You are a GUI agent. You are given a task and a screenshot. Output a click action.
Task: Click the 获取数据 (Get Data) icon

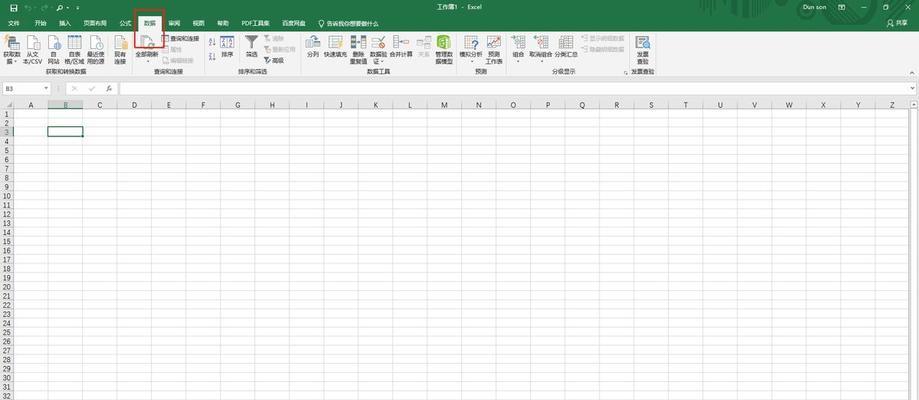pyautogui.click(x=12, y=48)
